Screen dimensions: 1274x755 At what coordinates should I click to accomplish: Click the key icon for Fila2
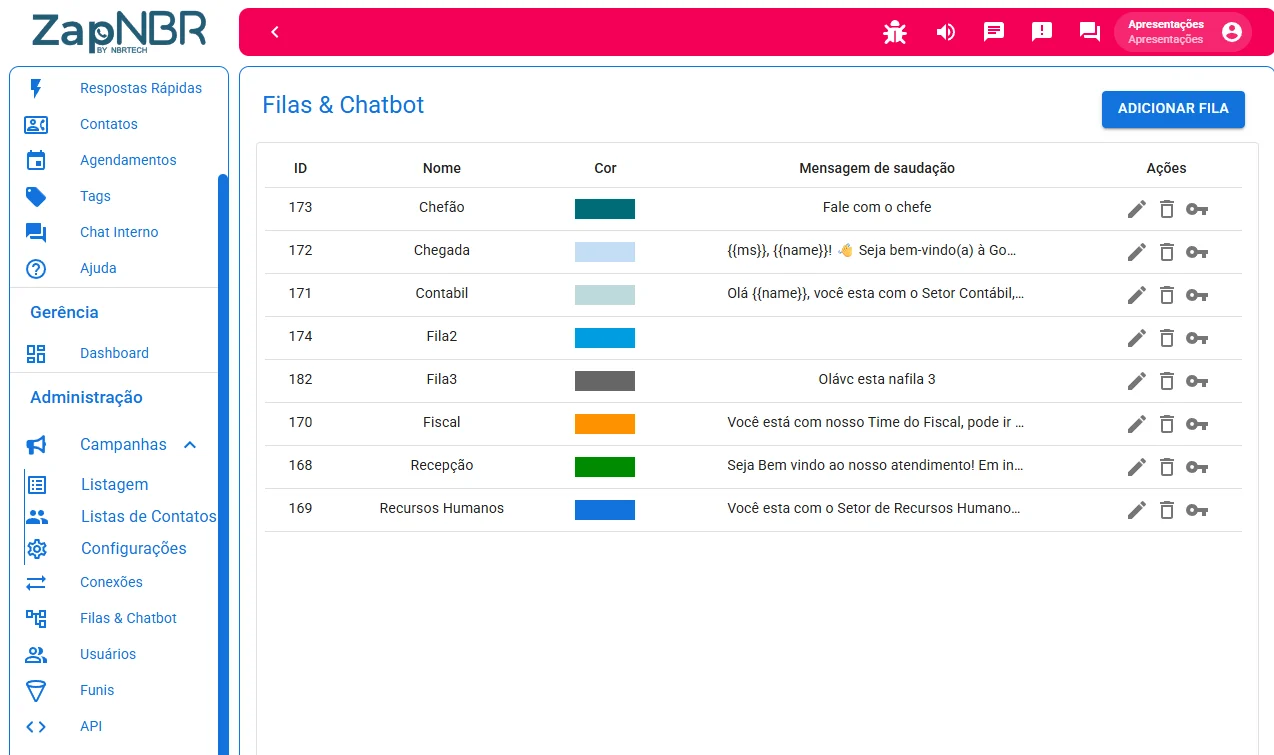[1197, 338]
